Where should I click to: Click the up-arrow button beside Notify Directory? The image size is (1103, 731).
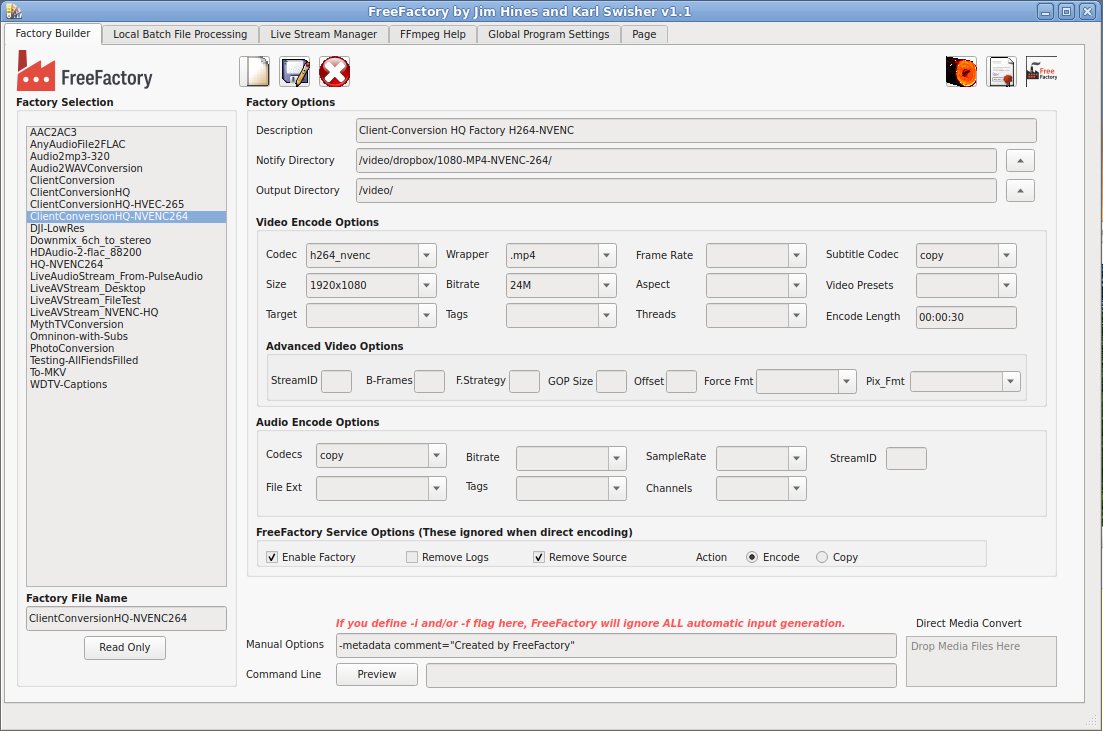[1019, 161]
